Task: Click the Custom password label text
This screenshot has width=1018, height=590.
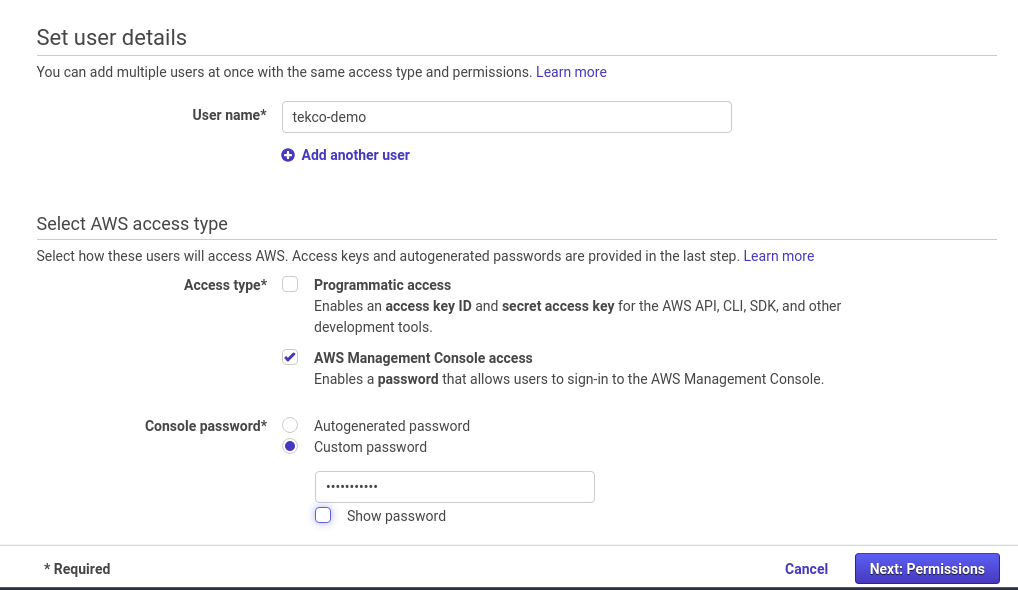Action: point(371,447)
